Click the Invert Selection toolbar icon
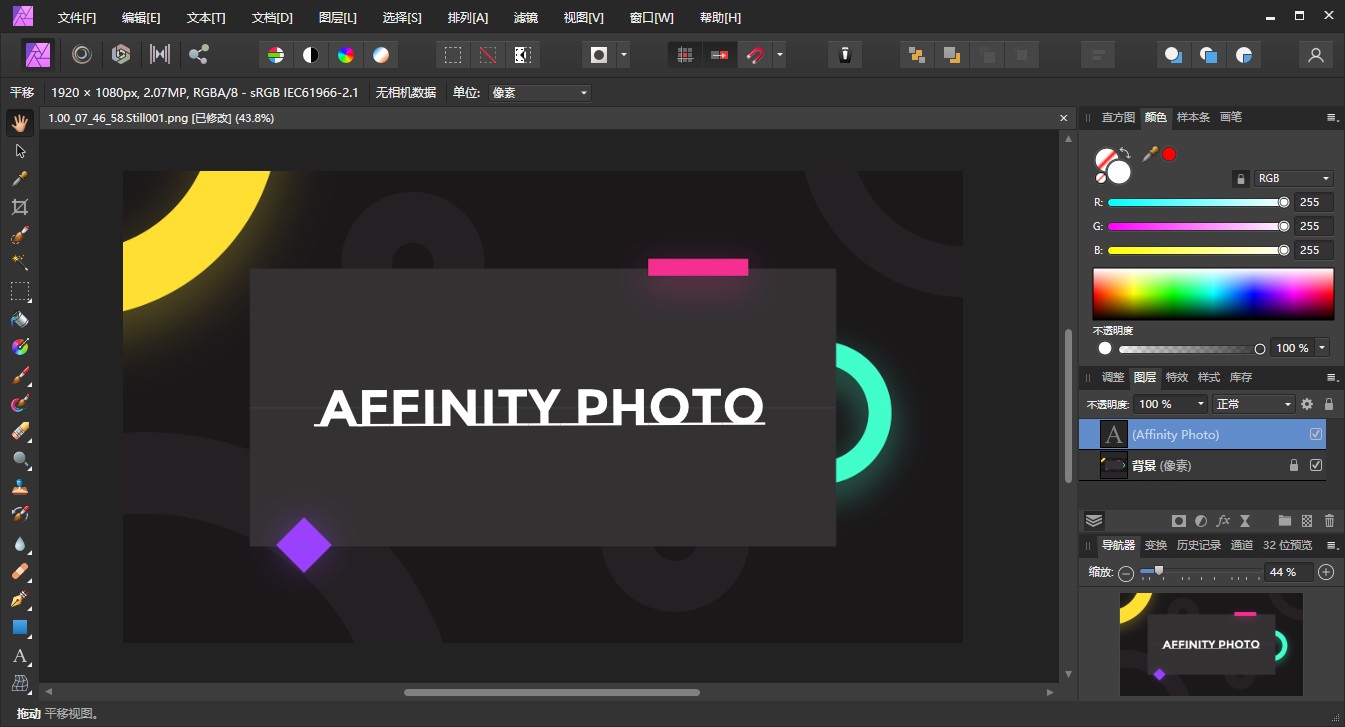This screenshot has height=727, width=1345. click(521, 55)
